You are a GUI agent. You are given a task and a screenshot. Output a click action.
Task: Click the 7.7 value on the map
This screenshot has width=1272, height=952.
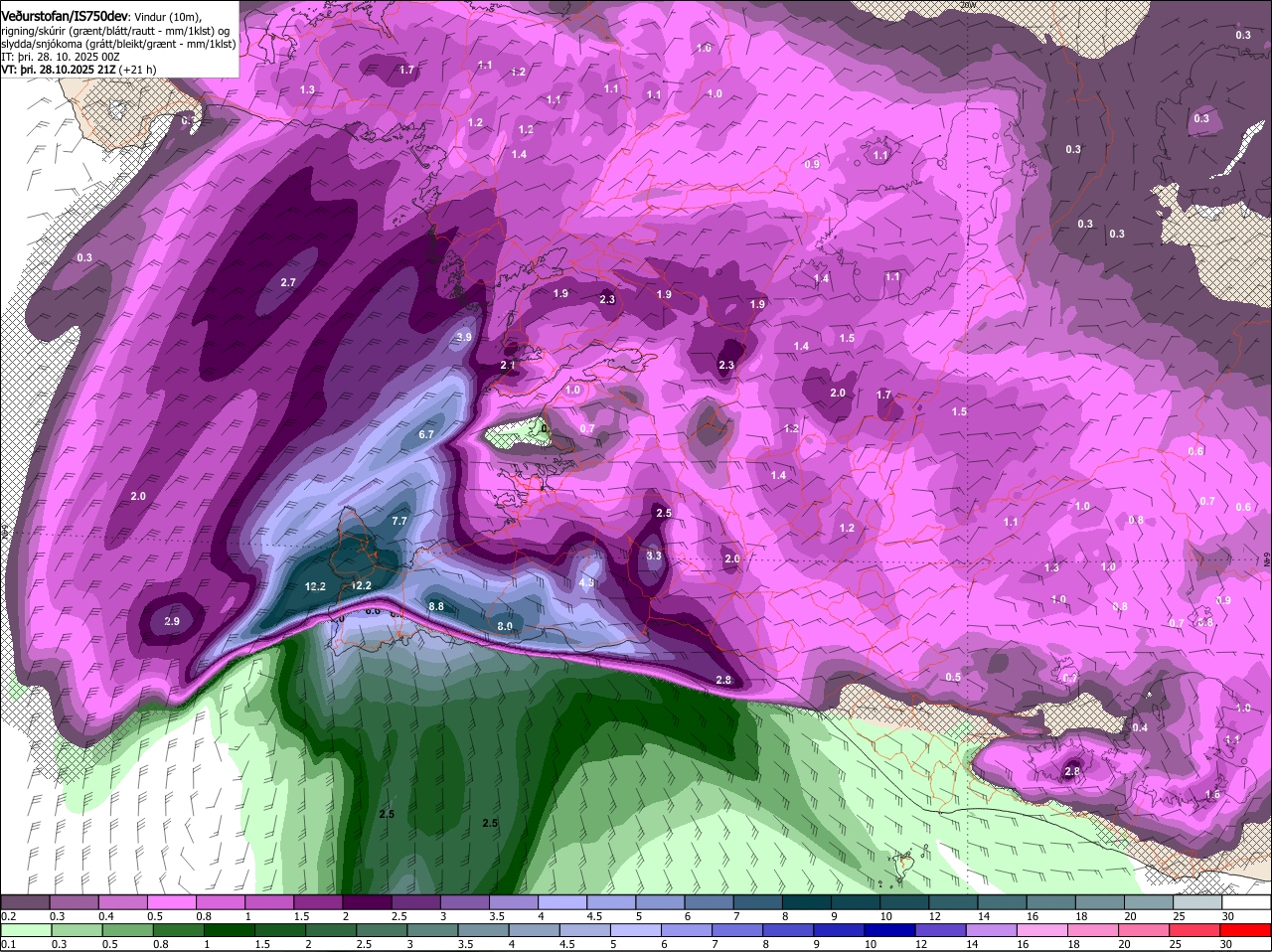point(399,521)
